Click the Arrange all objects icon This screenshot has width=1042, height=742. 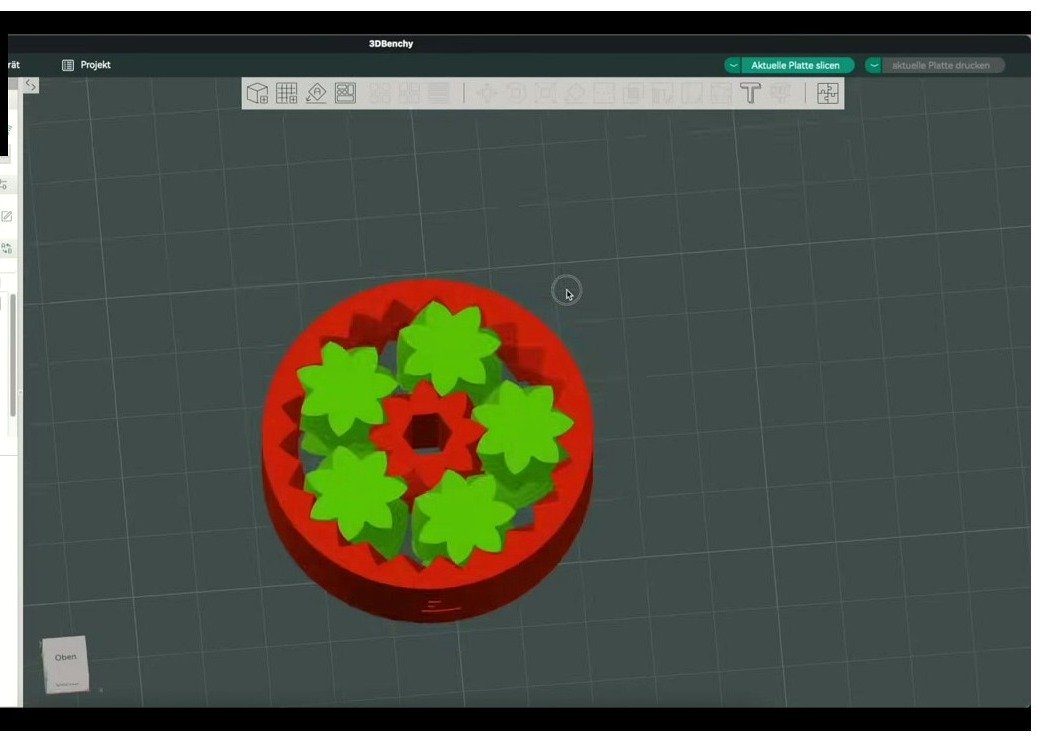pos(346,93)
